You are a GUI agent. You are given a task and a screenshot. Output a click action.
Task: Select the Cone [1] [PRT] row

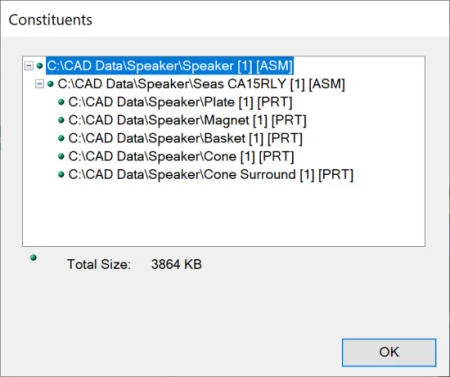[181, 156]
